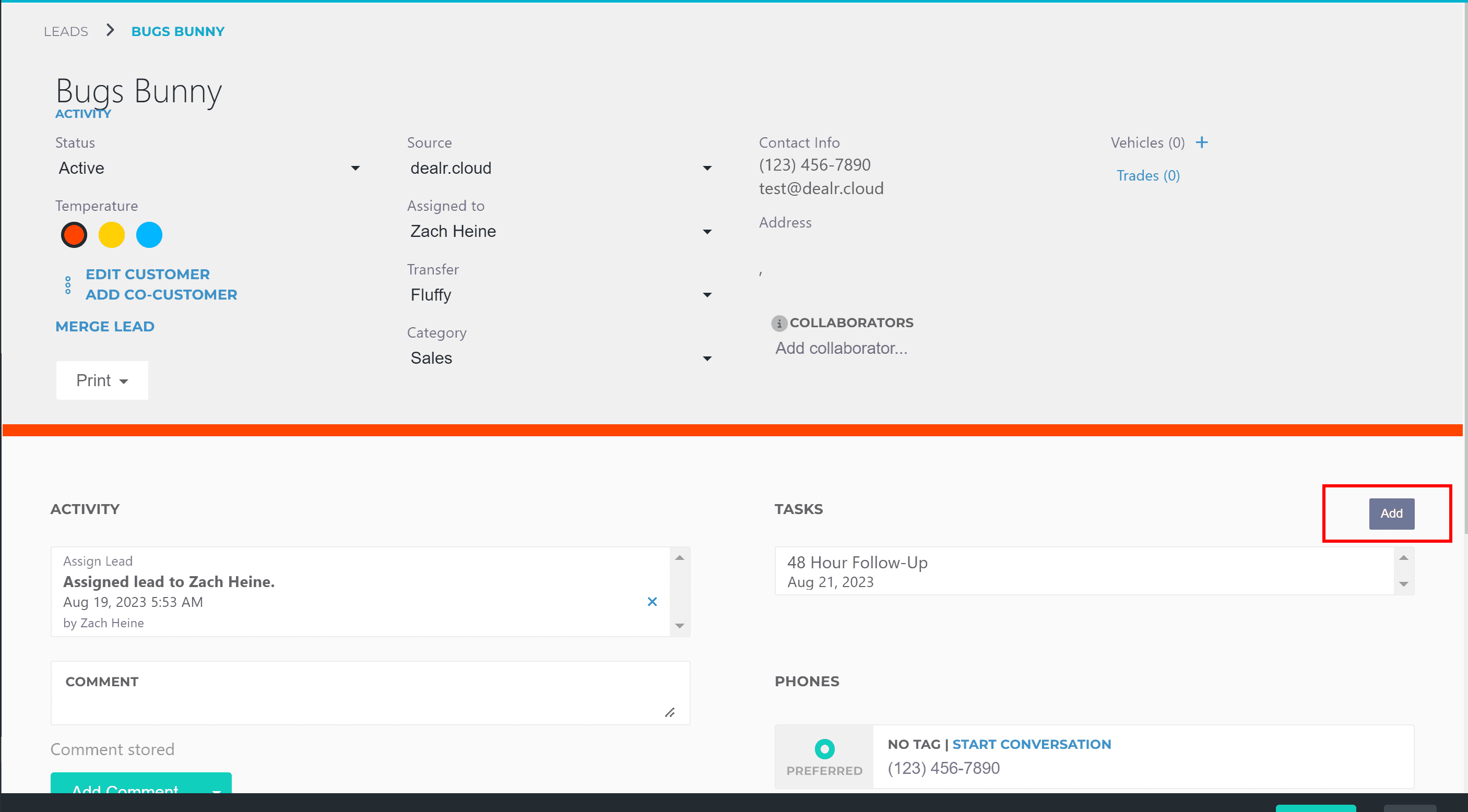
Task: Go to the Leads breadcrumb
Action: [x=66, y=31]
